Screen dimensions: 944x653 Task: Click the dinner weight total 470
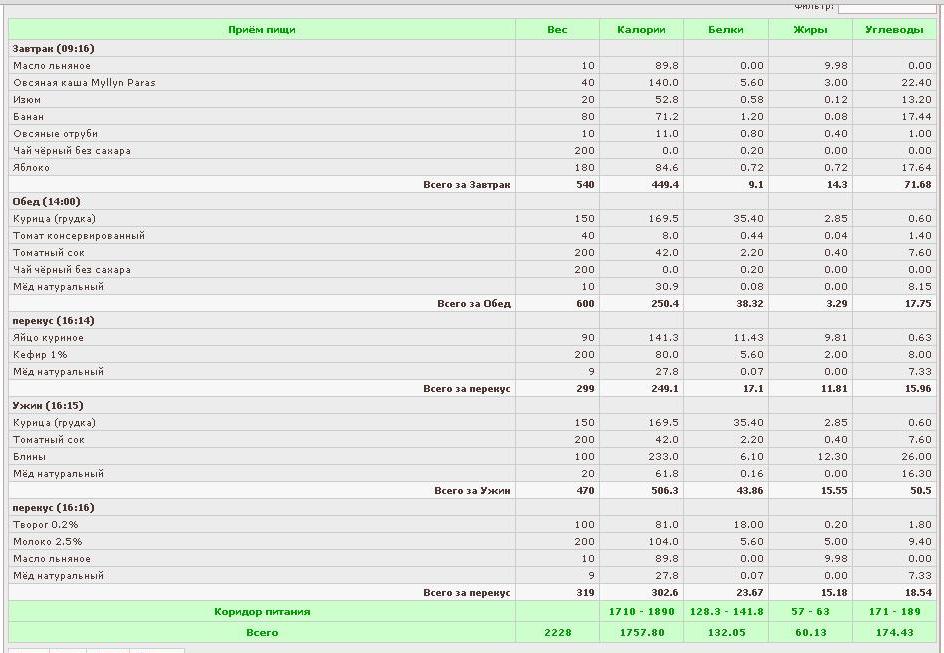click(585, 491)
